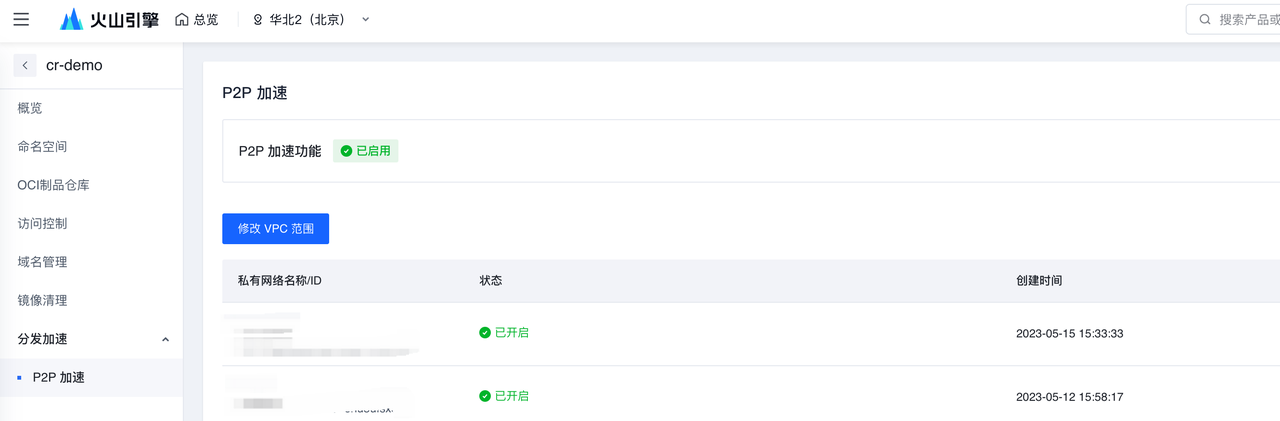The width and height of the screenshot is (1280, 421).
Task: Open the hamburger navigation menu
Action: pyautogui.click(x=21, y=19)
